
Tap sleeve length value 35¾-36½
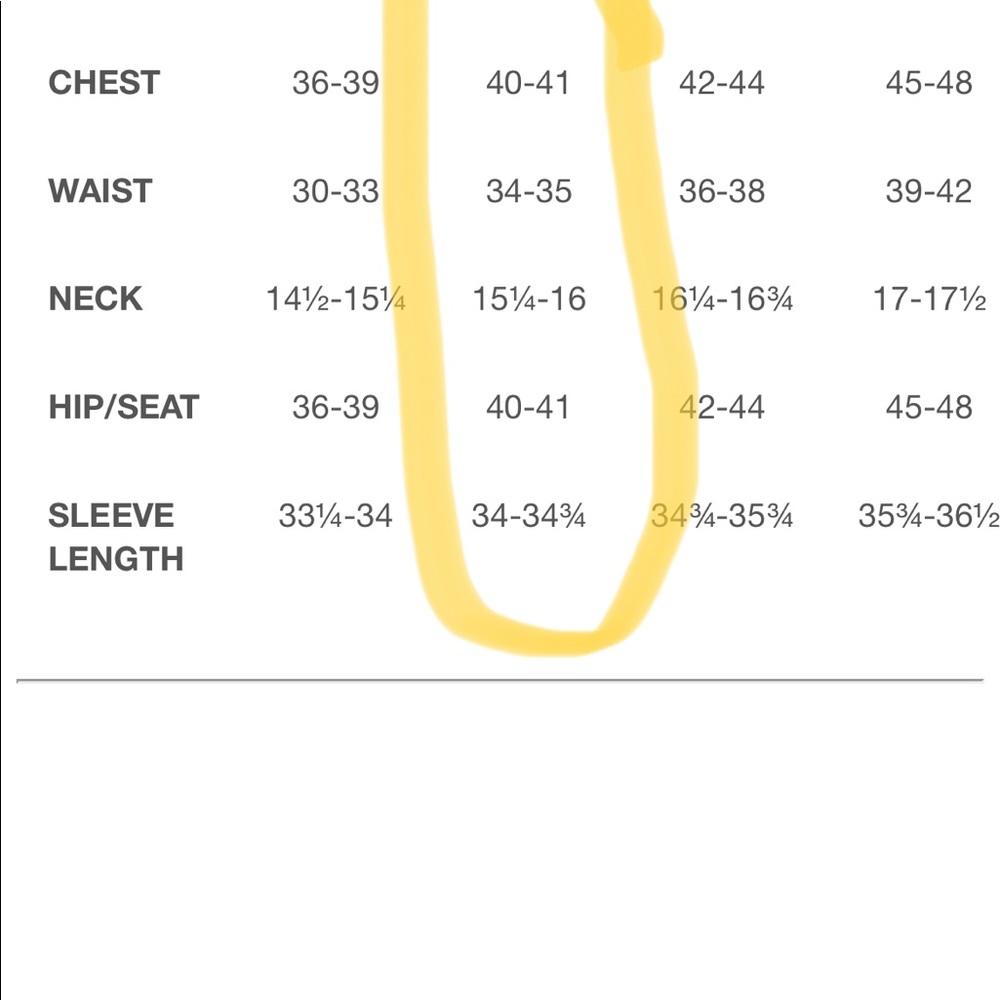pyautogui.click(x=928, y=516)
